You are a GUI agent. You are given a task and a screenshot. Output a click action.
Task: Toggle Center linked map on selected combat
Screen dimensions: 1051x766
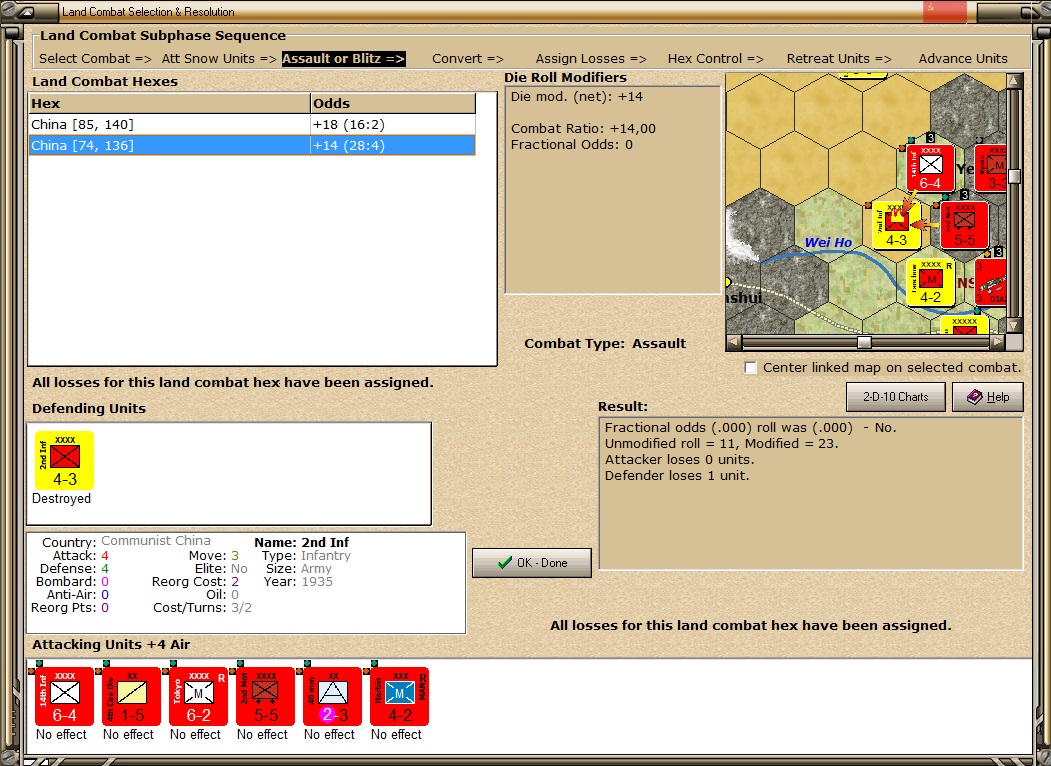(x=751, y=367)
